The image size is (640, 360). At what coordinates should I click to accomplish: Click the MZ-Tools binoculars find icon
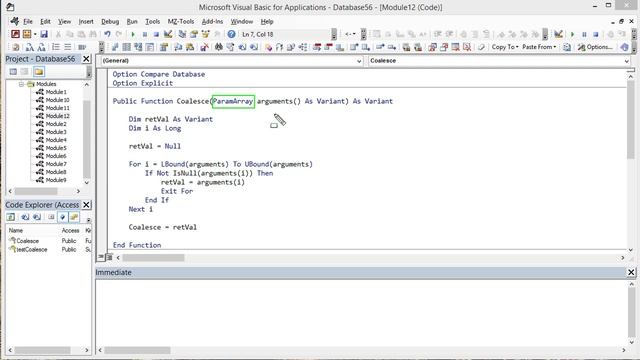pos(219,47)
